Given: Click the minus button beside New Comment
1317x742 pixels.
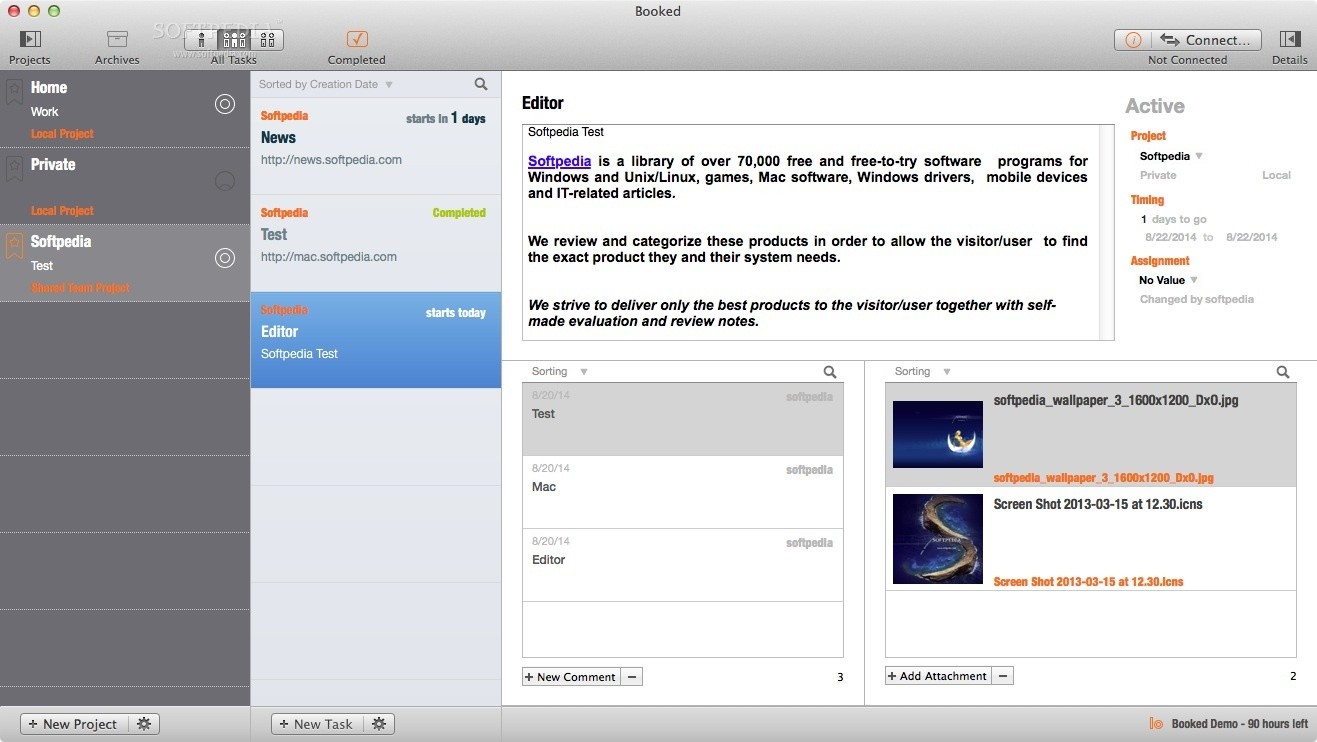Looking at the screenshot, I should pos(631,677).
